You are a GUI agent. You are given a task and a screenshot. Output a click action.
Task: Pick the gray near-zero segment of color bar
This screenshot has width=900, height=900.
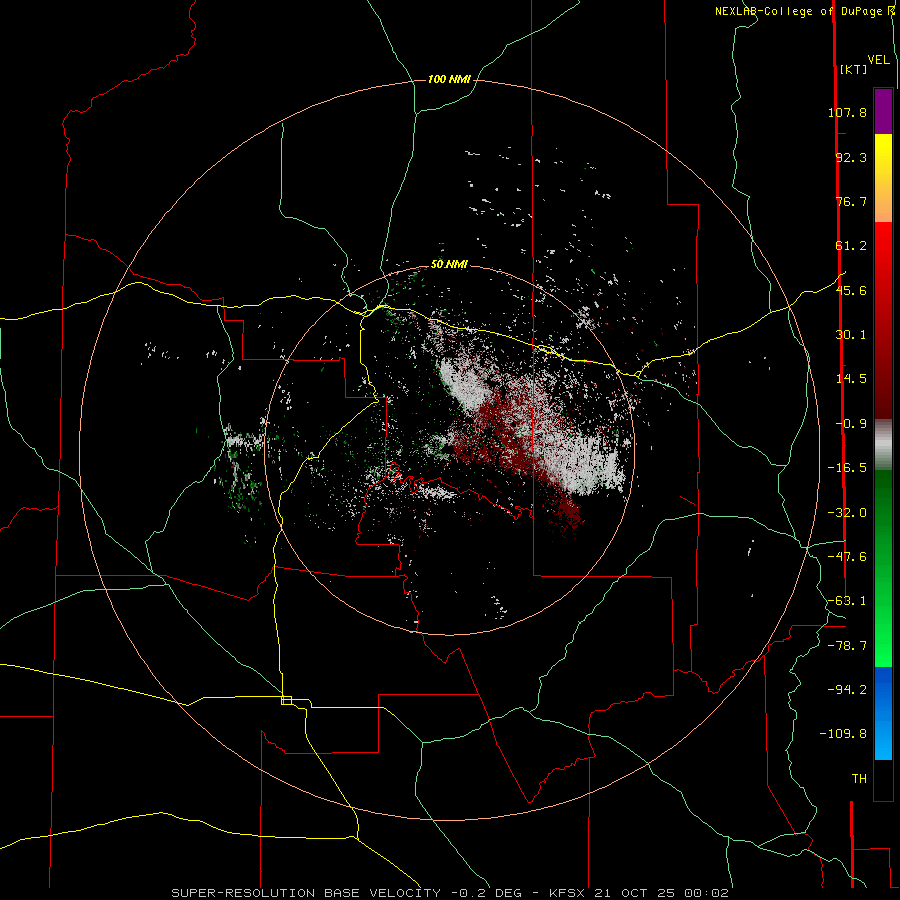pos(883,444)
